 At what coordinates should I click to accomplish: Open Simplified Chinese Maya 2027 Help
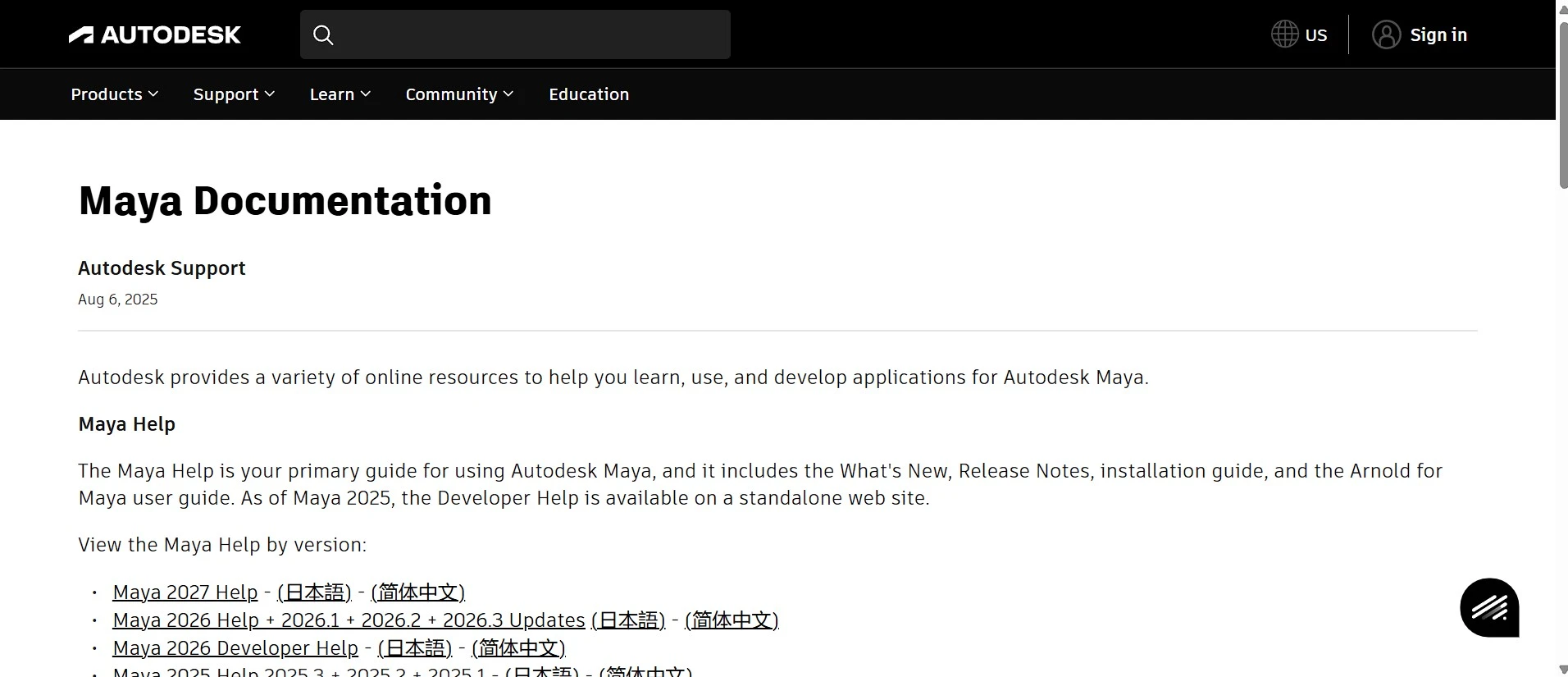pos(418,592)
